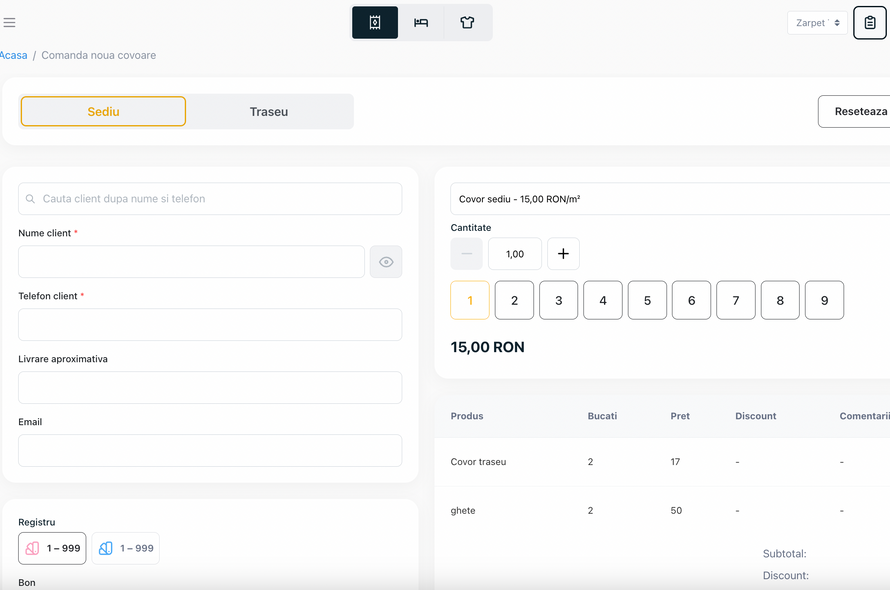890x590 pixels.
Task: Click into the Telefon client field
Action: (x=210, y=325)
